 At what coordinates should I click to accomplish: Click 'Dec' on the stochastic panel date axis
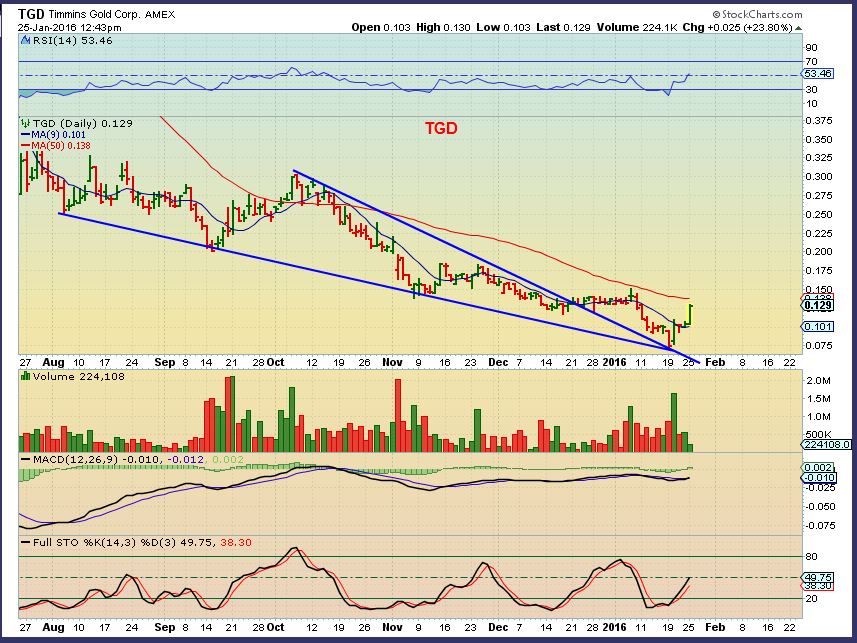tap(498, 627)
